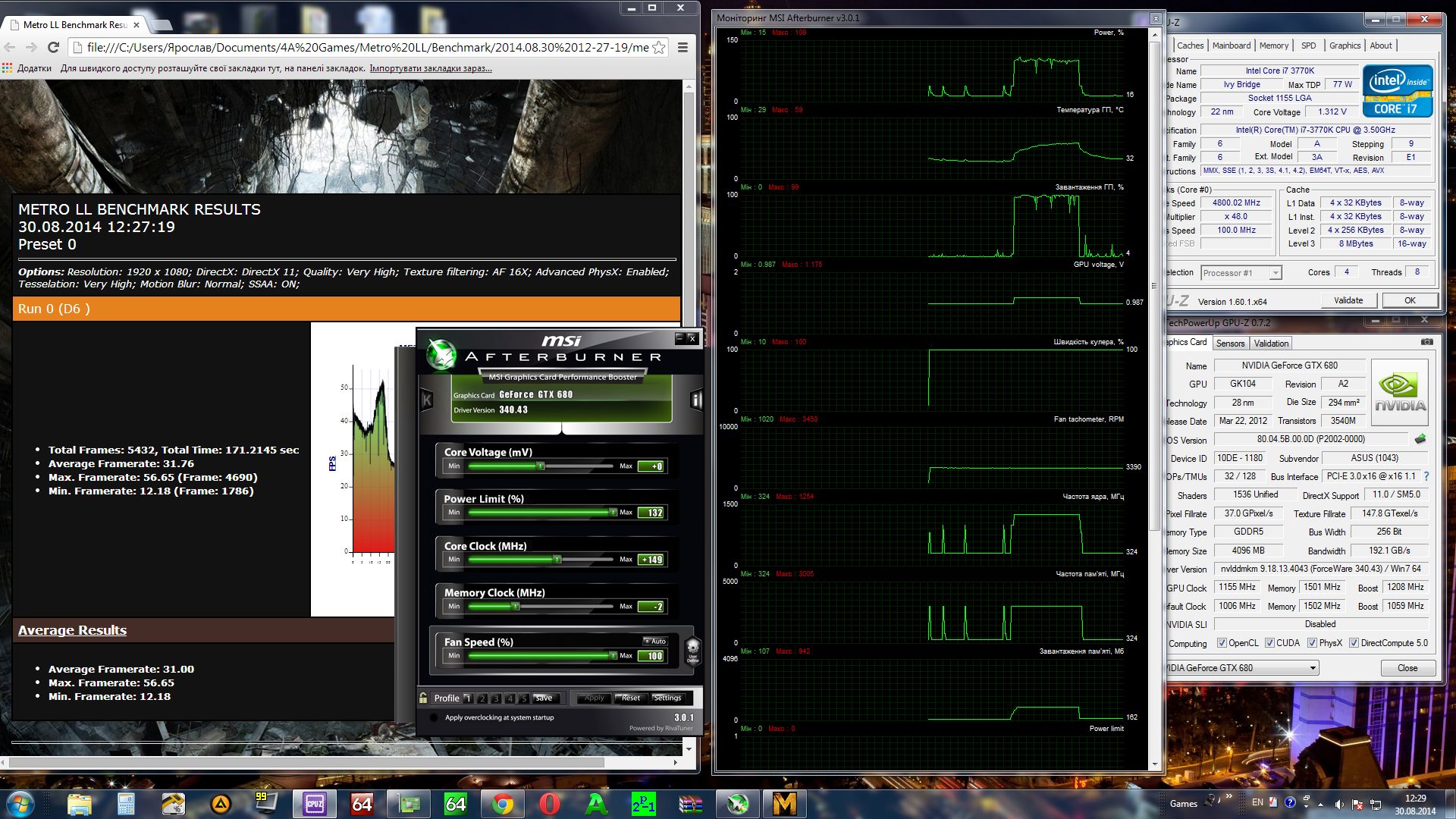Image resolution: width=1456 pixels, height=819 pixels.
Task: Click the BIOS save icon next to BIOS Version
Action: pyautogui.click(x=1420, y=439)
